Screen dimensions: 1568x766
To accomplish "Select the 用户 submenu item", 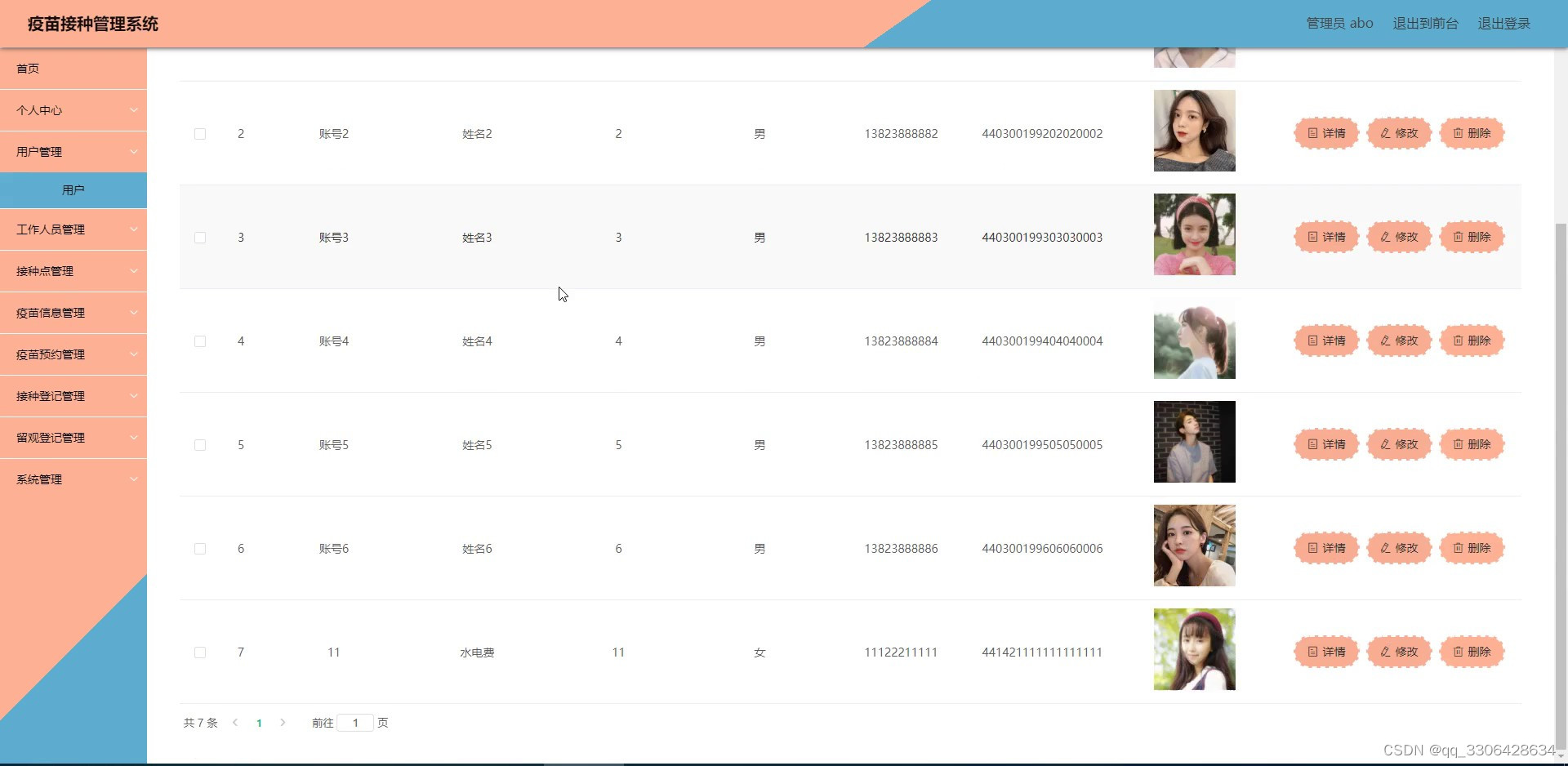I will (x=73, y=190).
